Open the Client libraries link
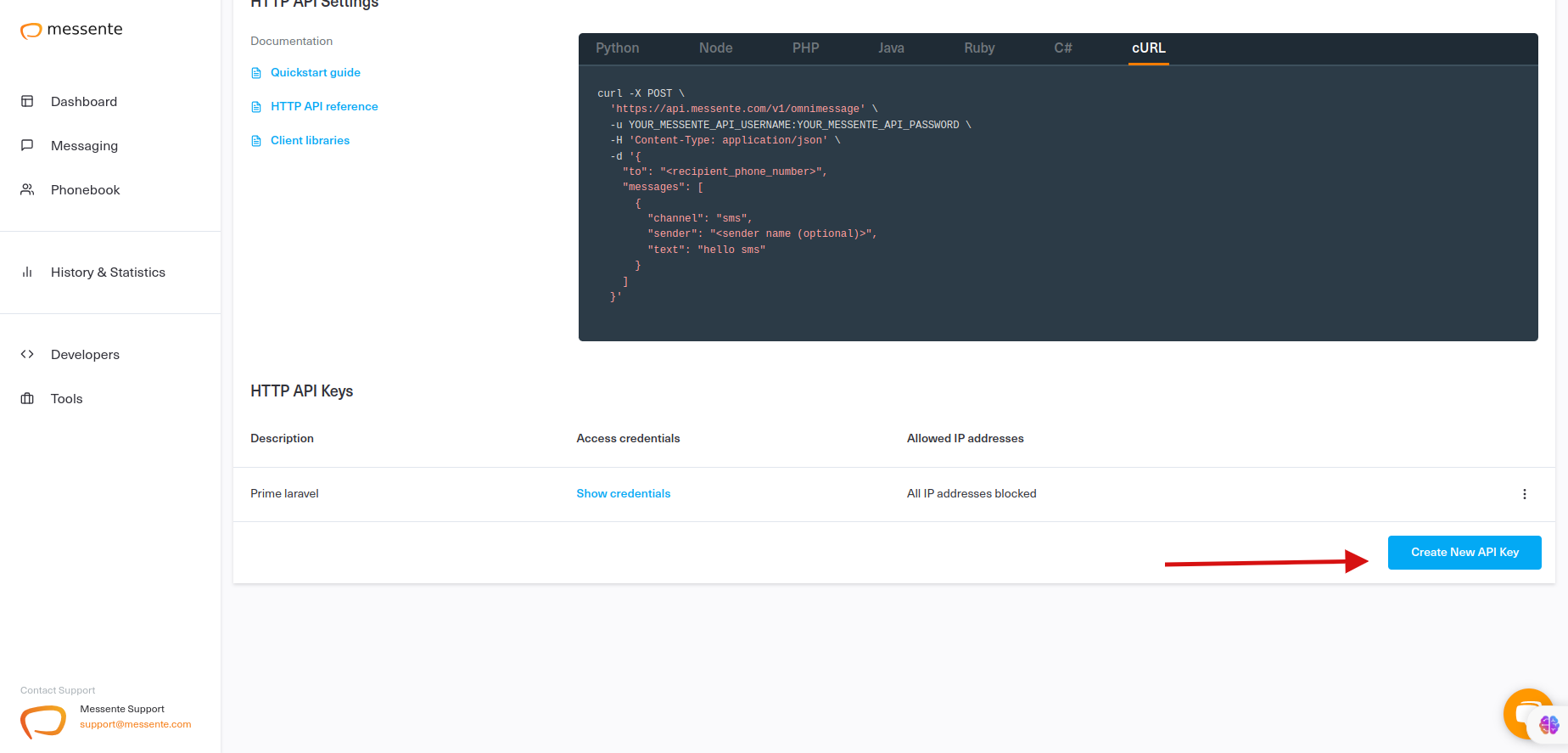The image size is (1568, 753). click(x=310, y=141)
